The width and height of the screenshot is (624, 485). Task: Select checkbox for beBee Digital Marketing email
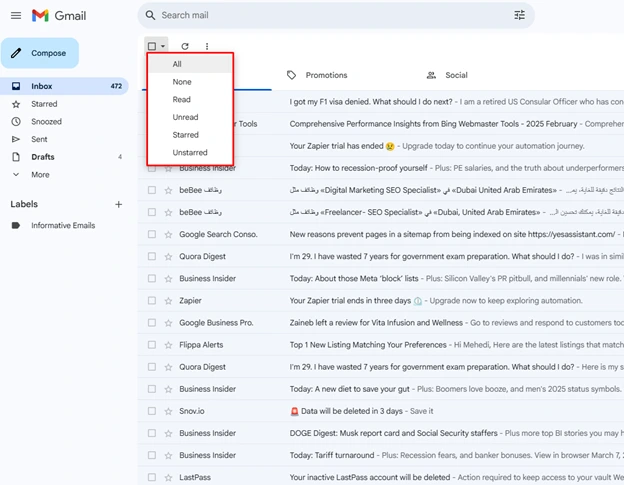click(x=152, y=190)
